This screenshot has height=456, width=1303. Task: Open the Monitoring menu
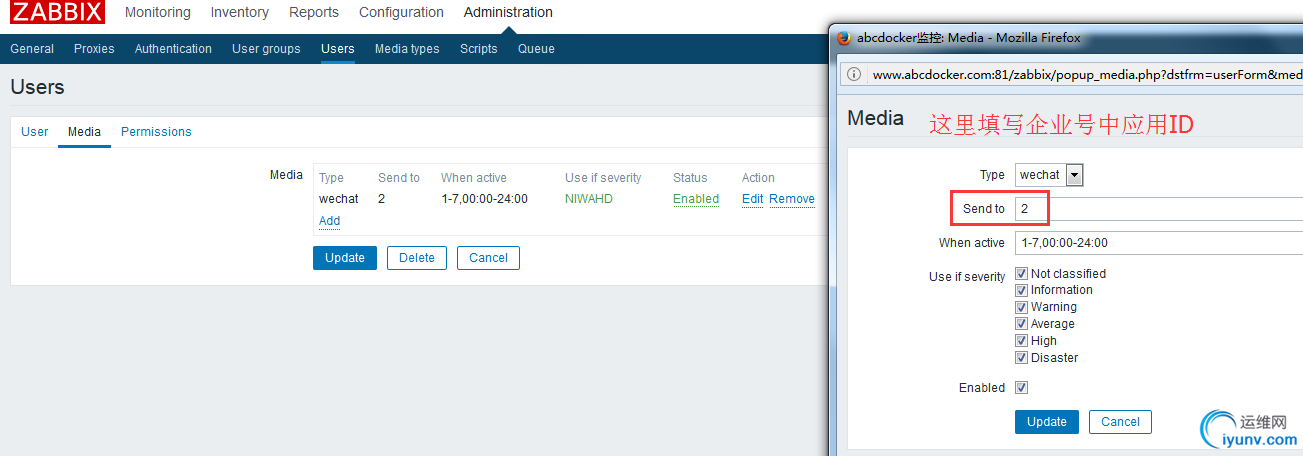158,12
